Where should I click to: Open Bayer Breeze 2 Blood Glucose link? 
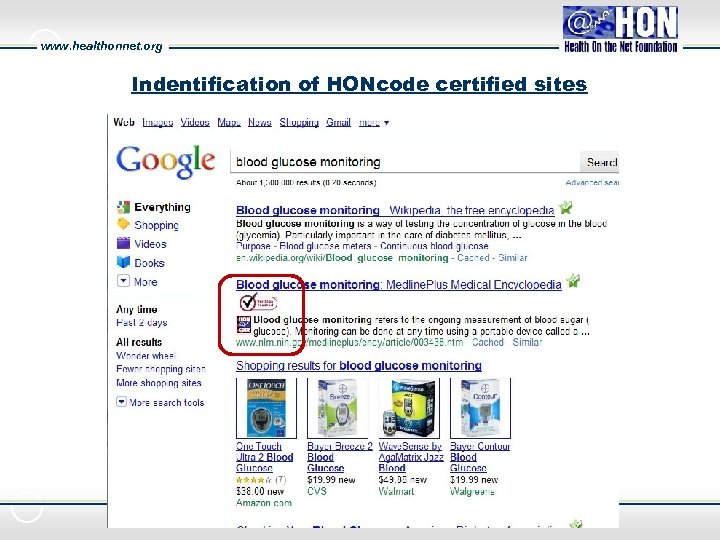[340, 457]
